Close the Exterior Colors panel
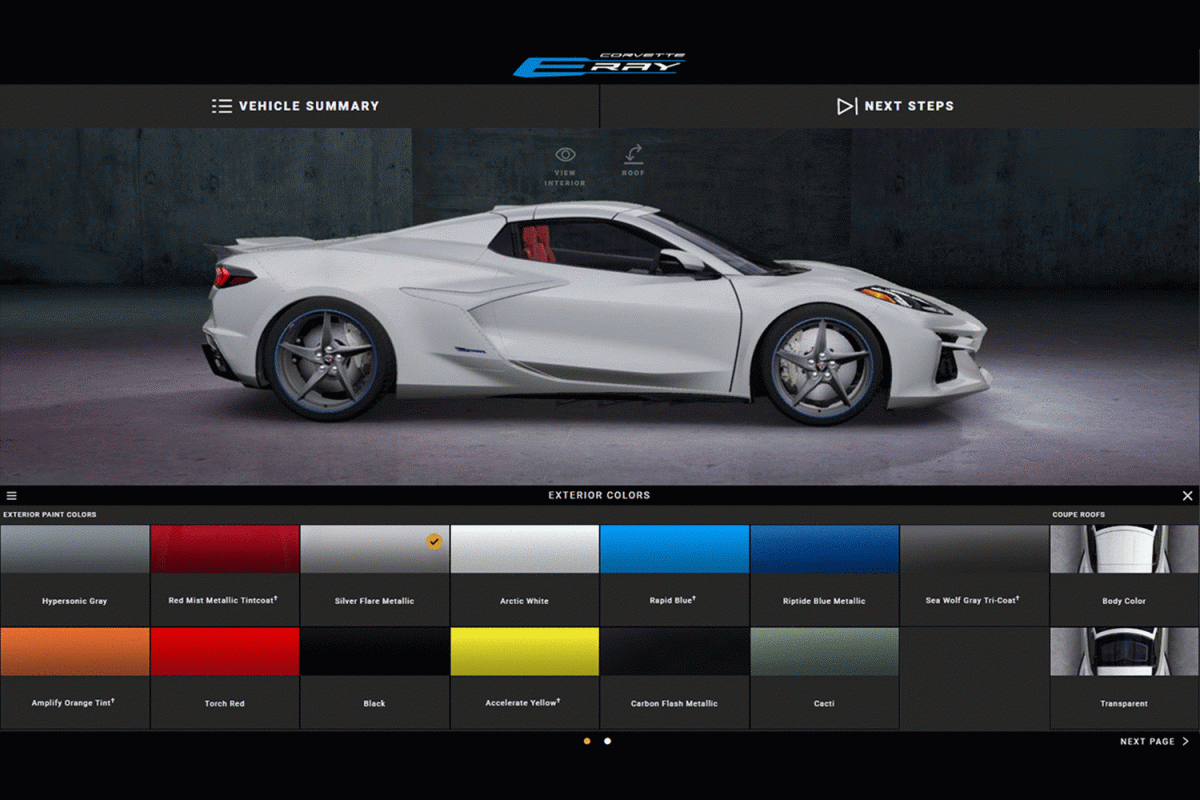 1188,495
